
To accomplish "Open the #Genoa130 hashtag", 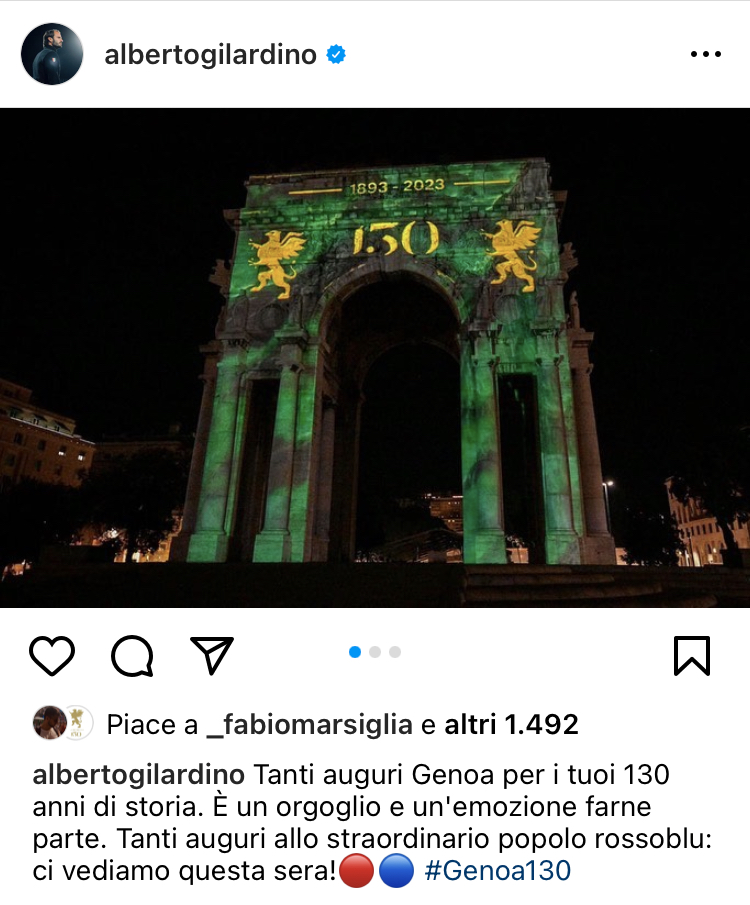I will click(x=498, y=870).
